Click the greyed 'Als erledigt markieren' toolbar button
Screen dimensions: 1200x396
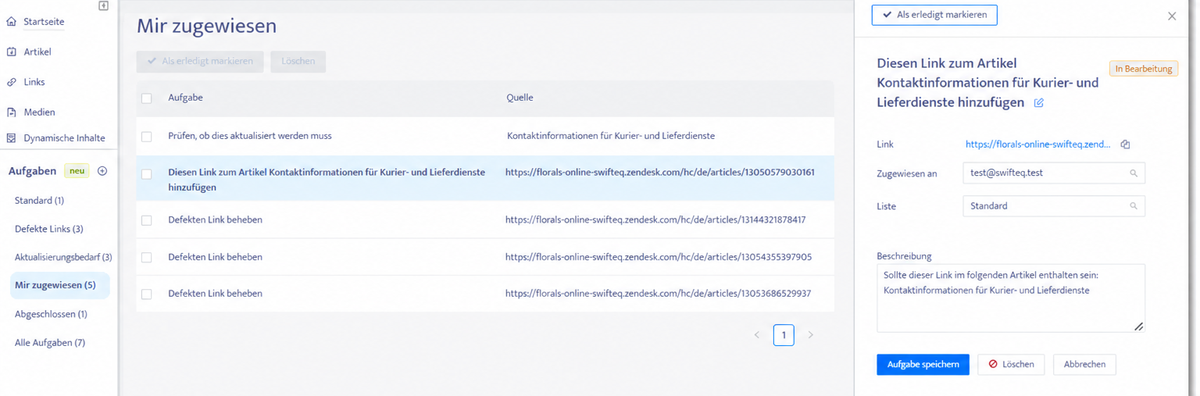point(200,61)
